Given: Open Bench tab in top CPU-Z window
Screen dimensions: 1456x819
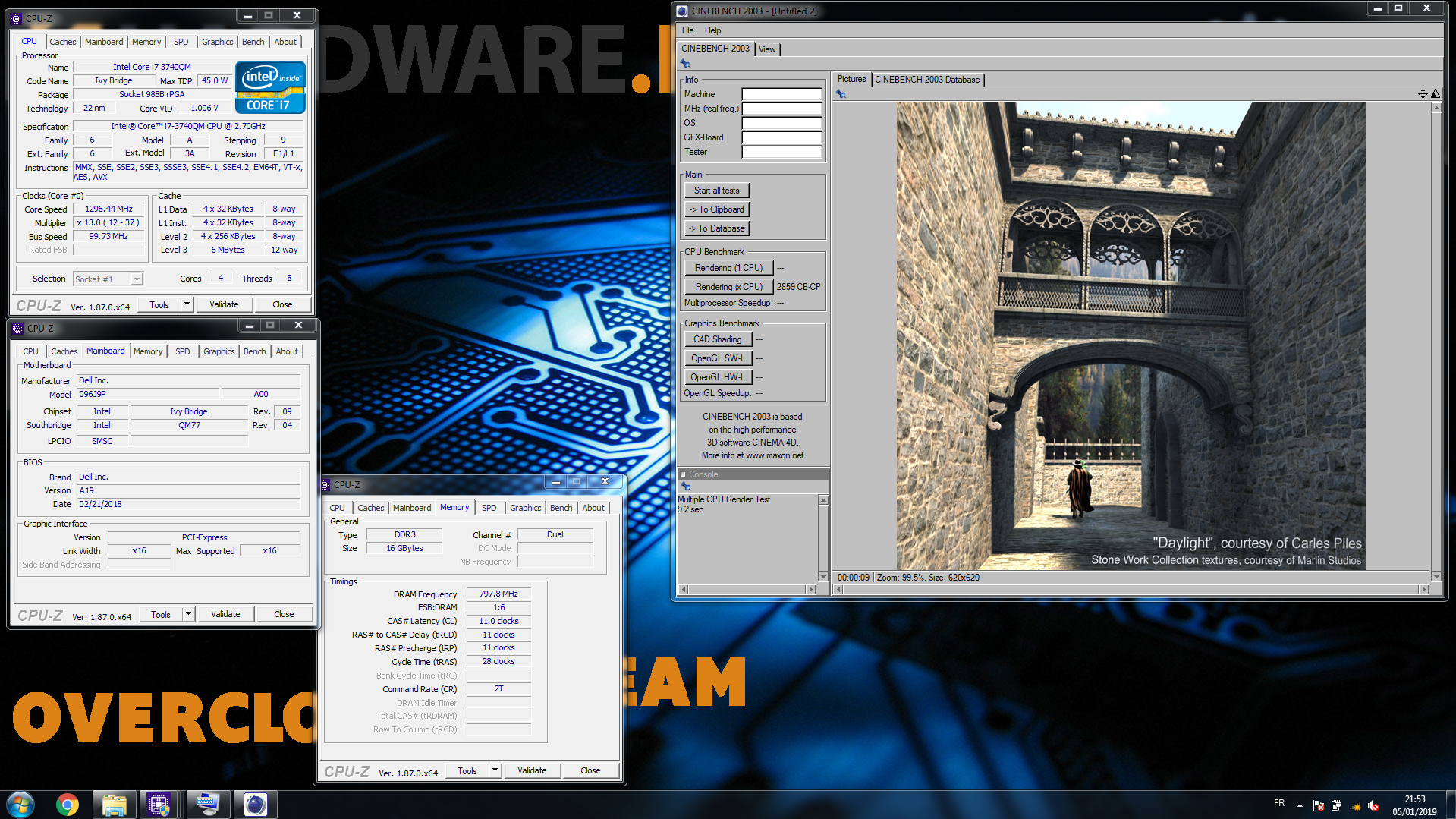Looking at the screenshot, I should (x=253, y=42).
